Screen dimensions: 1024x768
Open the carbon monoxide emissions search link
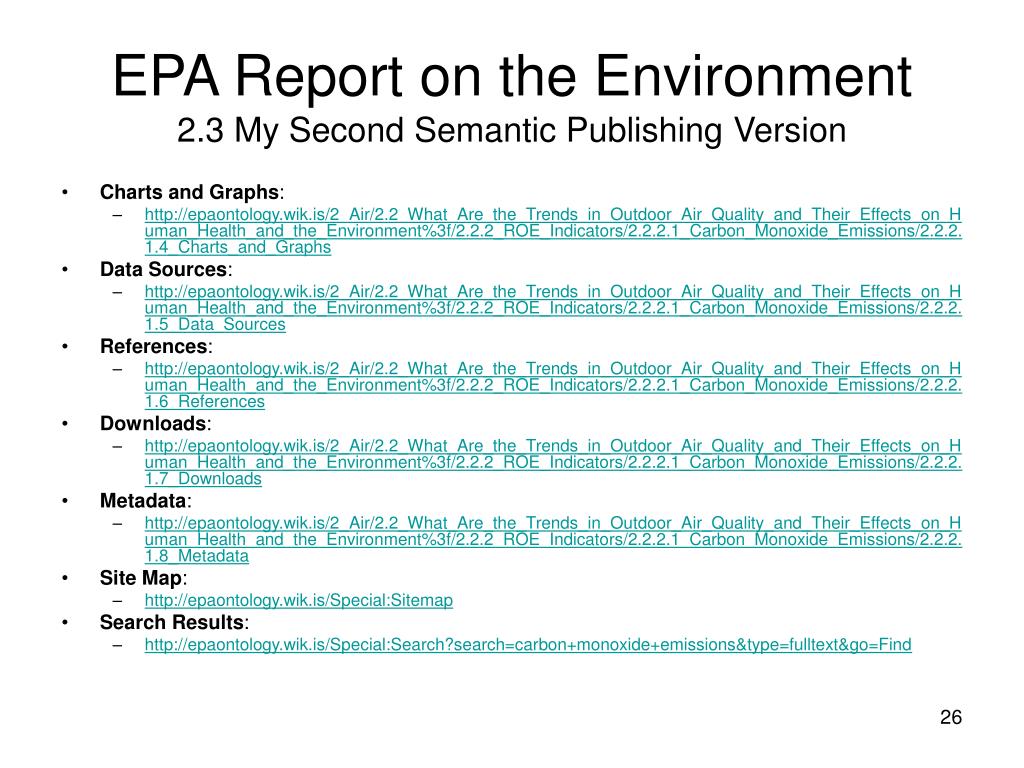click(x=528, y=645)
